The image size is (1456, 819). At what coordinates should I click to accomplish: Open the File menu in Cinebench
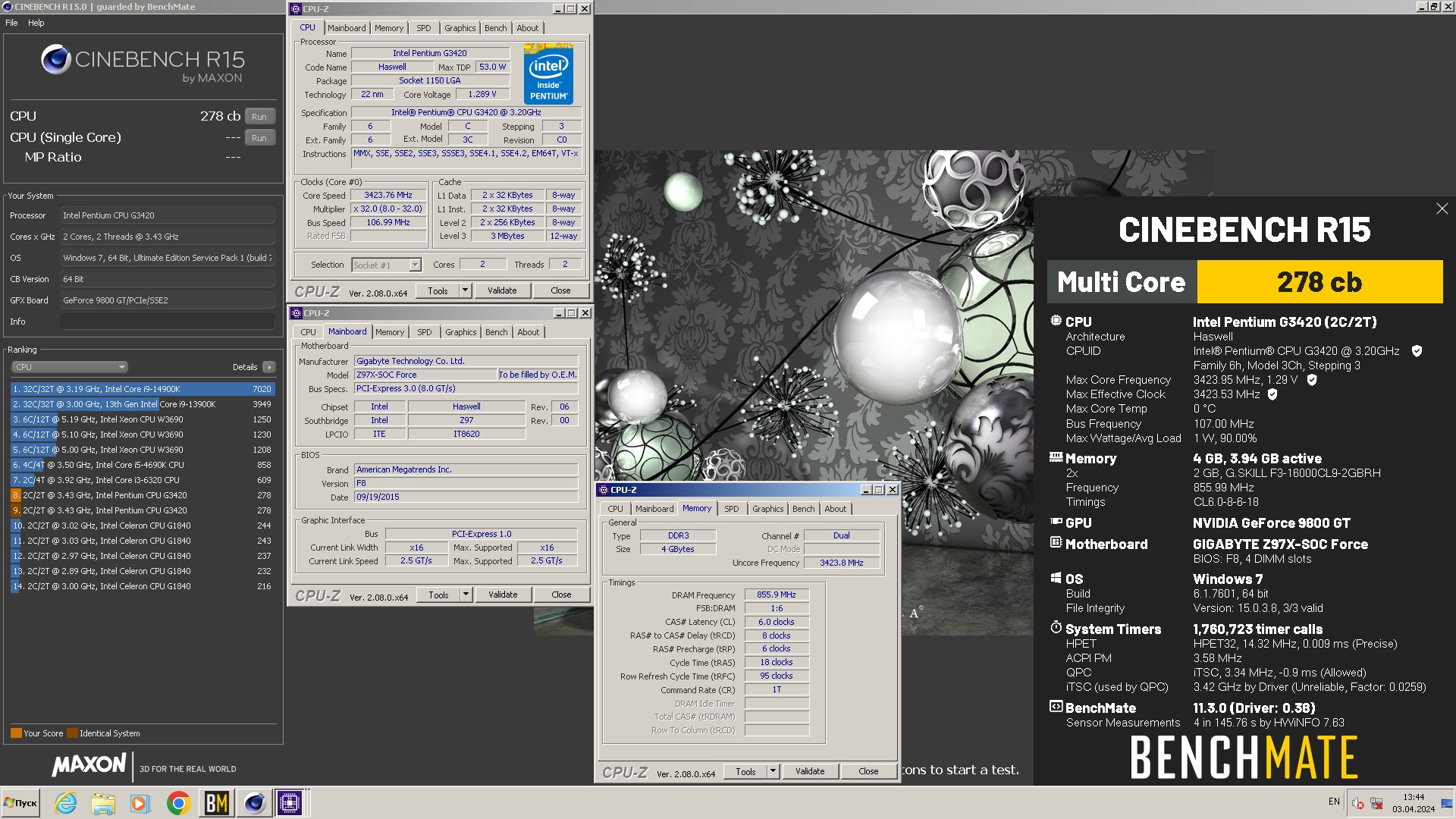11,23
